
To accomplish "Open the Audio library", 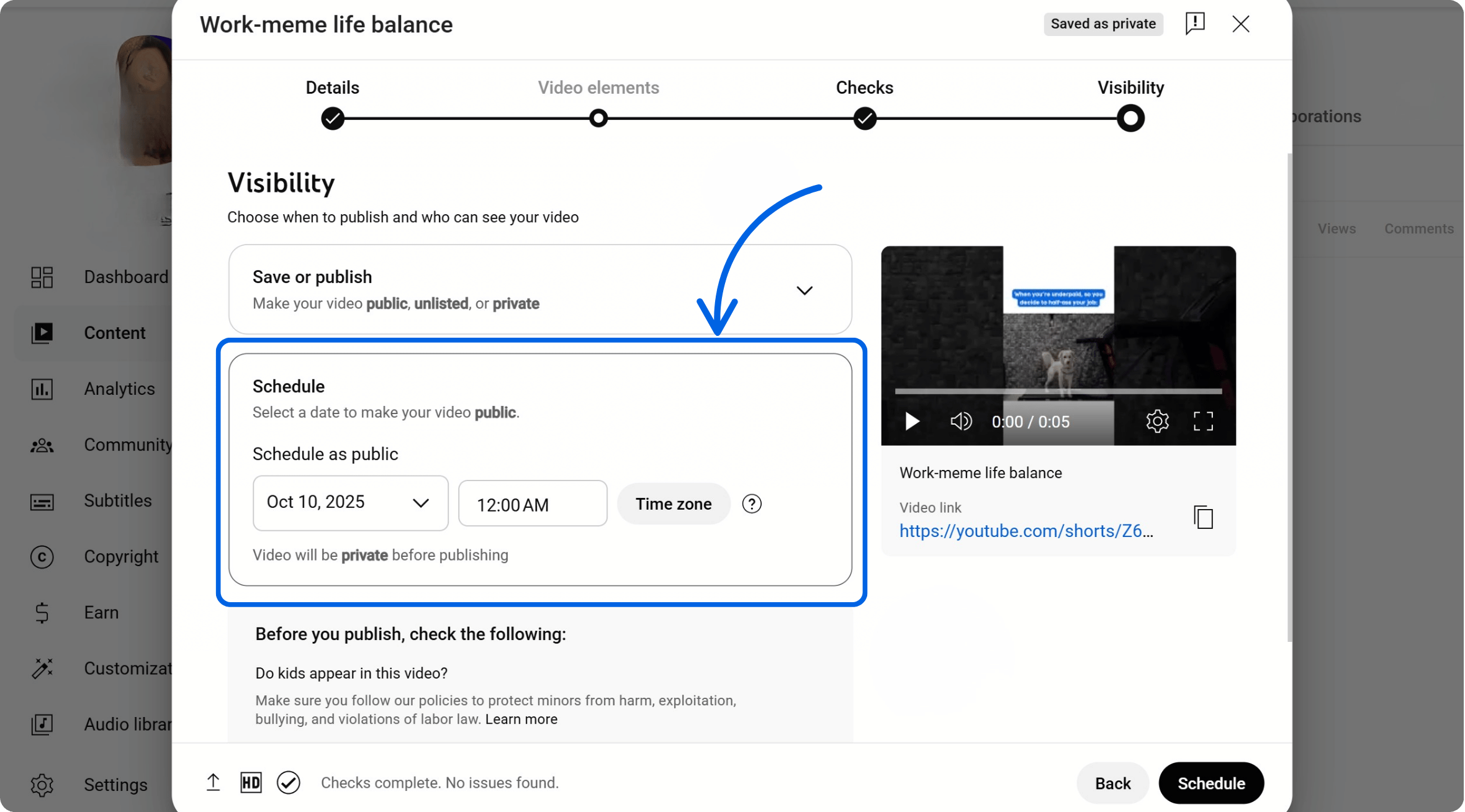I will tap(42, 724).
